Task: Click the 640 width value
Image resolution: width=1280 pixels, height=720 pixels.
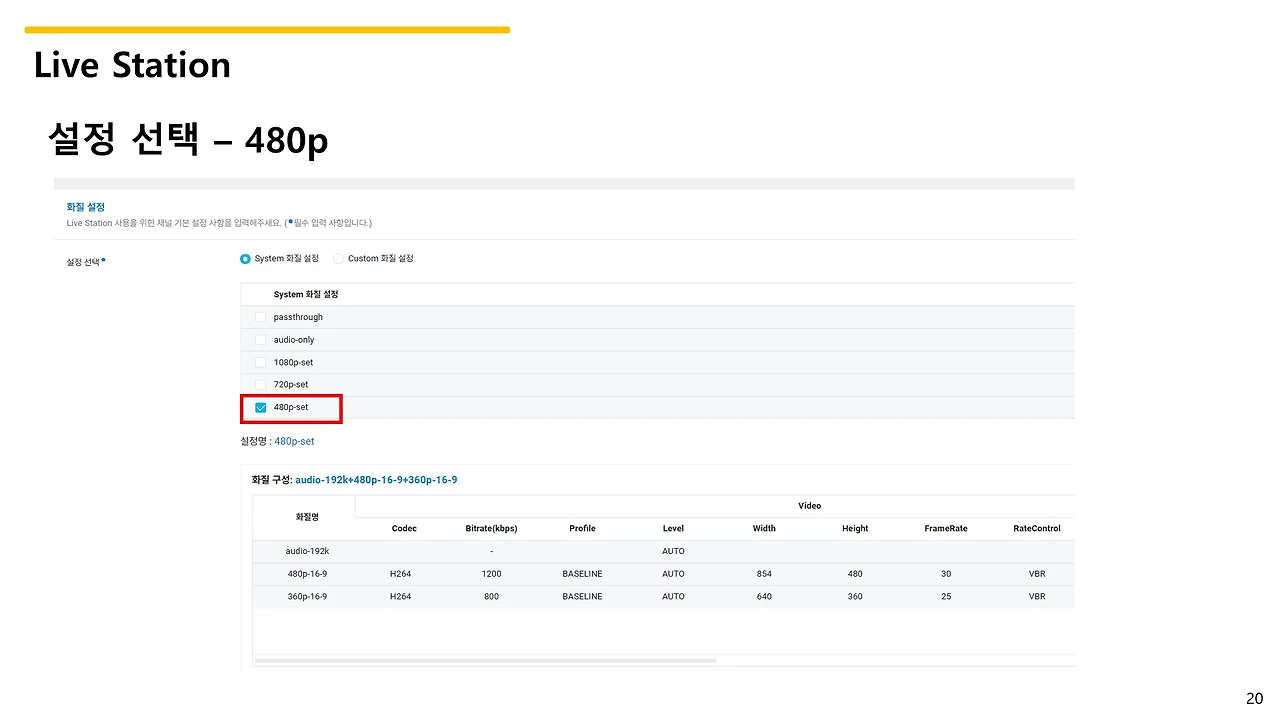Action: (x=764, y=597)
